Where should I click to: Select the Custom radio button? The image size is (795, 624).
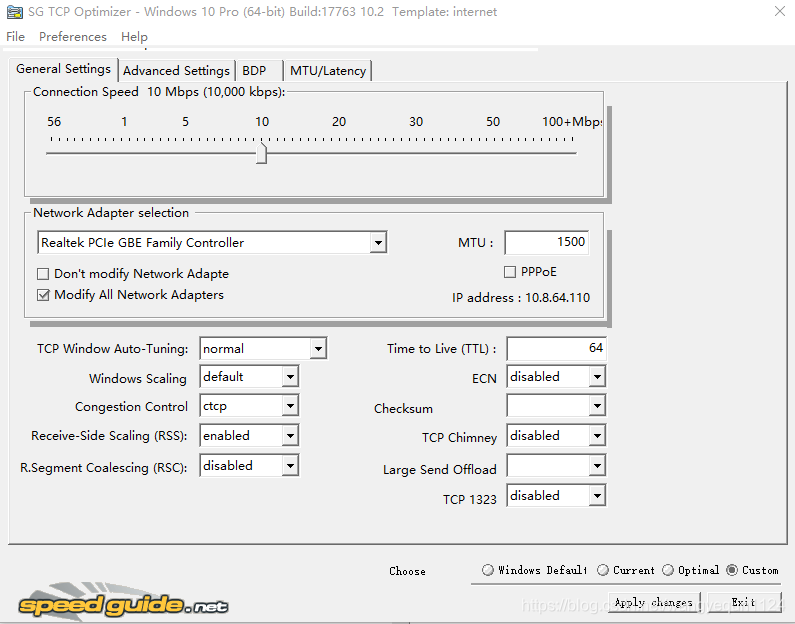(732, 570)
